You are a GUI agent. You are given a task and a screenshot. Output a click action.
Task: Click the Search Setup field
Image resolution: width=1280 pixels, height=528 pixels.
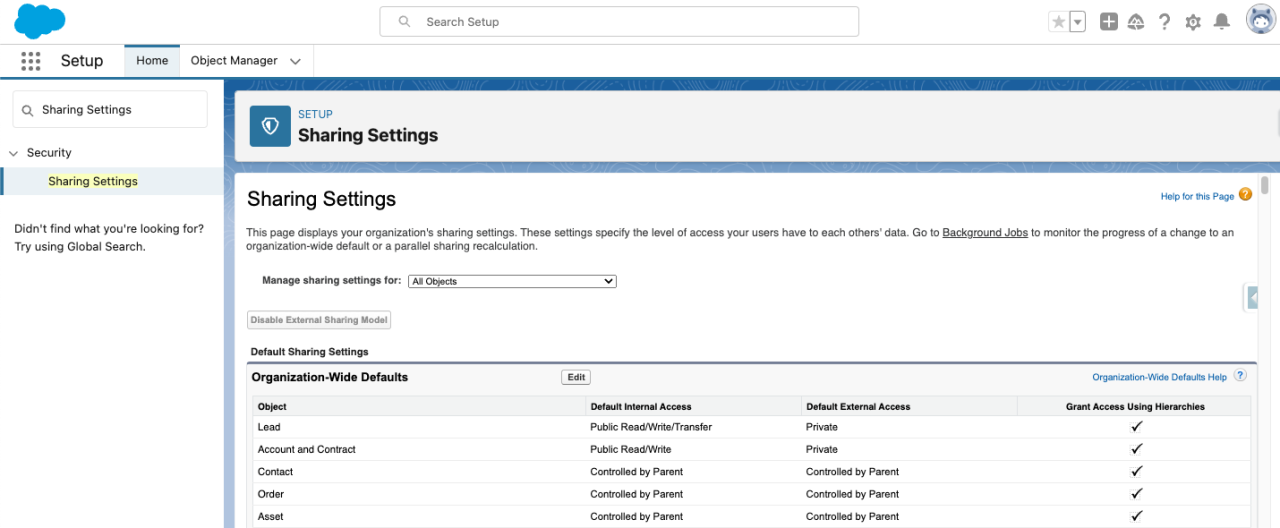click(619, 22)
